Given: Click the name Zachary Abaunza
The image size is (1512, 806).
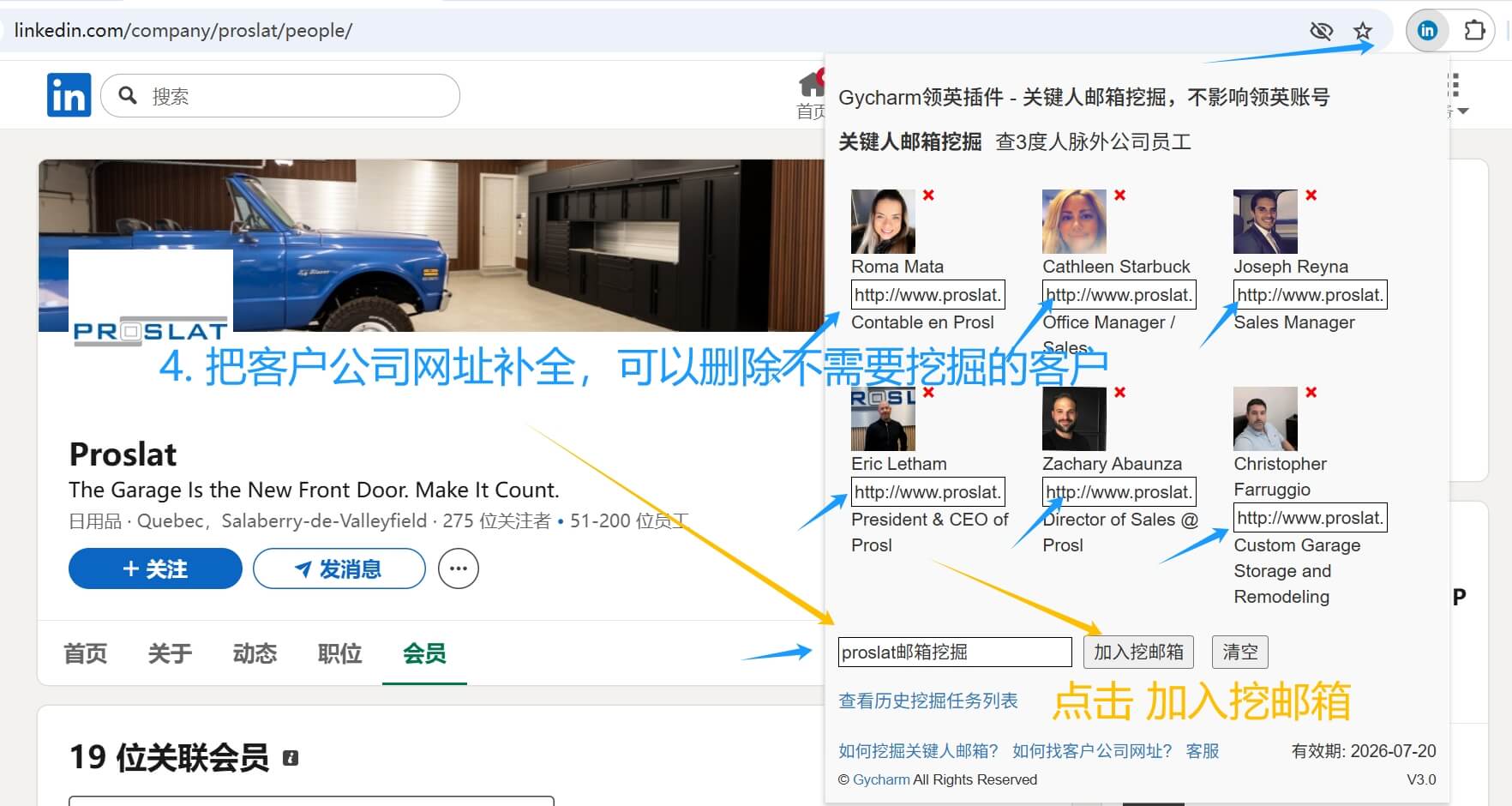Looking at the screenshot, I should pos(1112,464).
